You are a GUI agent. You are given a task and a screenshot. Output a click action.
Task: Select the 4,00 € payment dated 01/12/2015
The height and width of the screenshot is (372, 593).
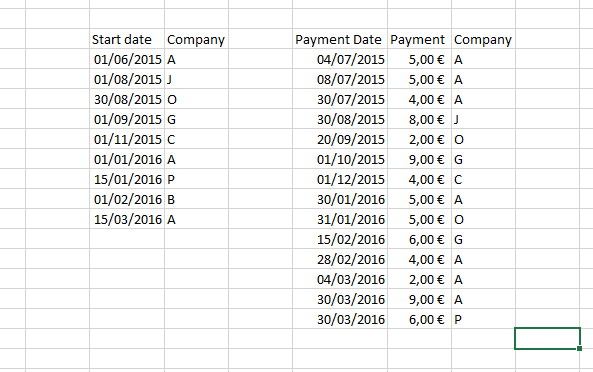pyautogui.click(x=419, y=180)
